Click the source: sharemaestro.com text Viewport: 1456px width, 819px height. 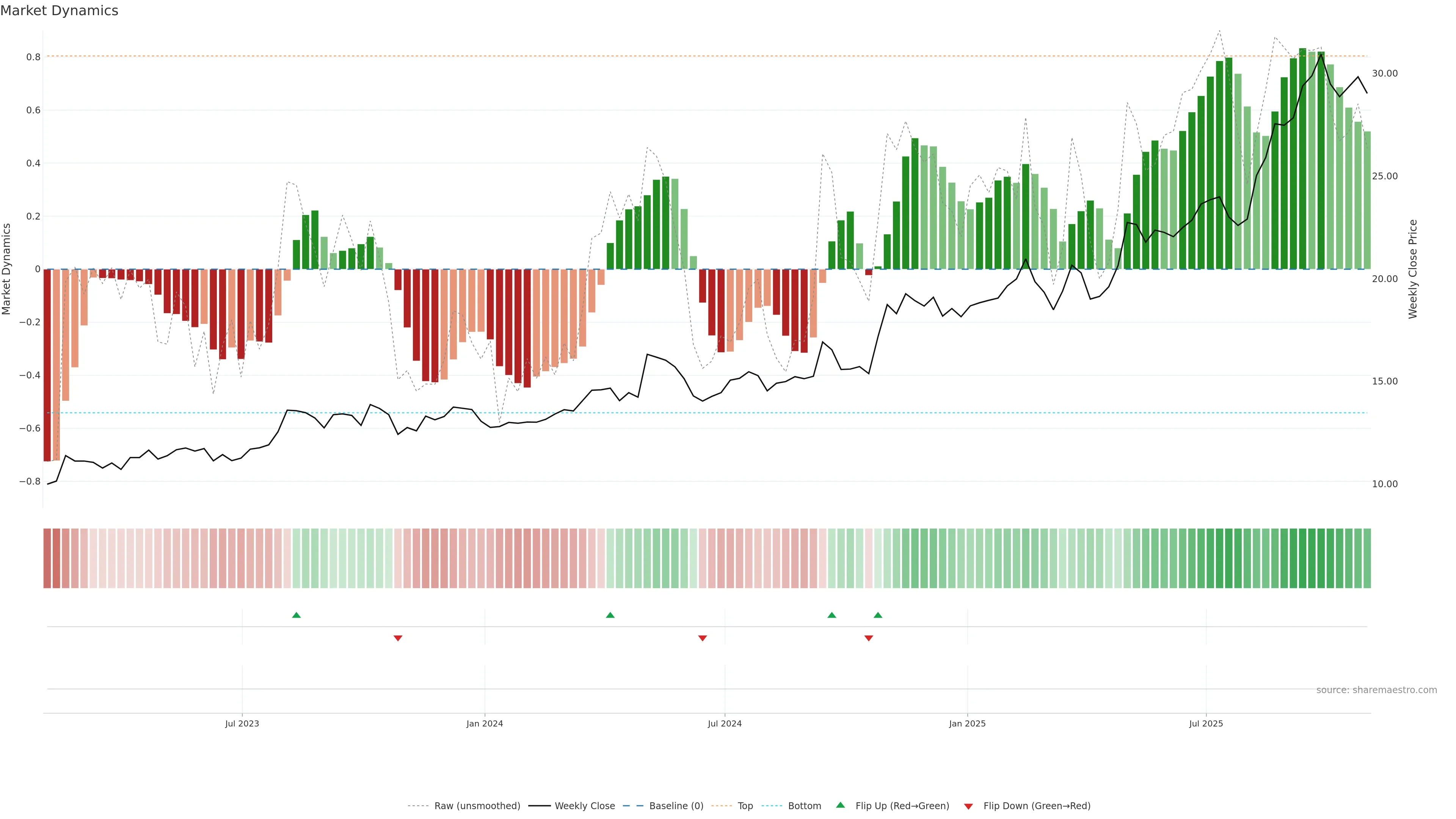click(1376, 690)
